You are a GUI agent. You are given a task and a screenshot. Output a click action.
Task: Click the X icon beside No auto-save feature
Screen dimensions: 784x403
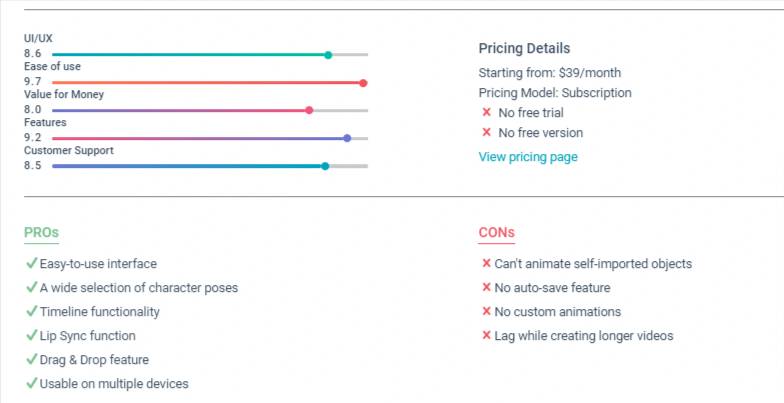click(486, 288)
